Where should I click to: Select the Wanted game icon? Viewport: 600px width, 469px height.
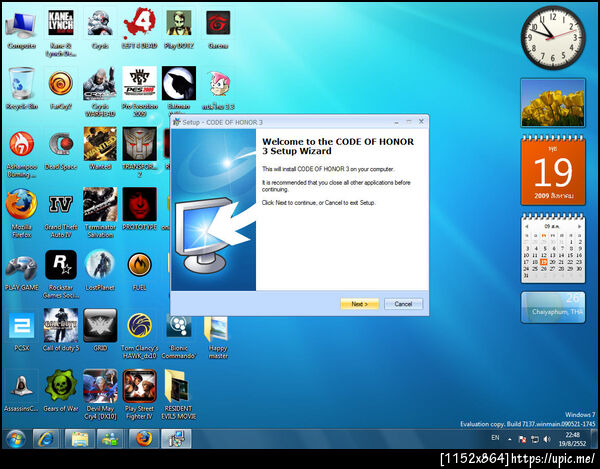[x=100, y=148]
